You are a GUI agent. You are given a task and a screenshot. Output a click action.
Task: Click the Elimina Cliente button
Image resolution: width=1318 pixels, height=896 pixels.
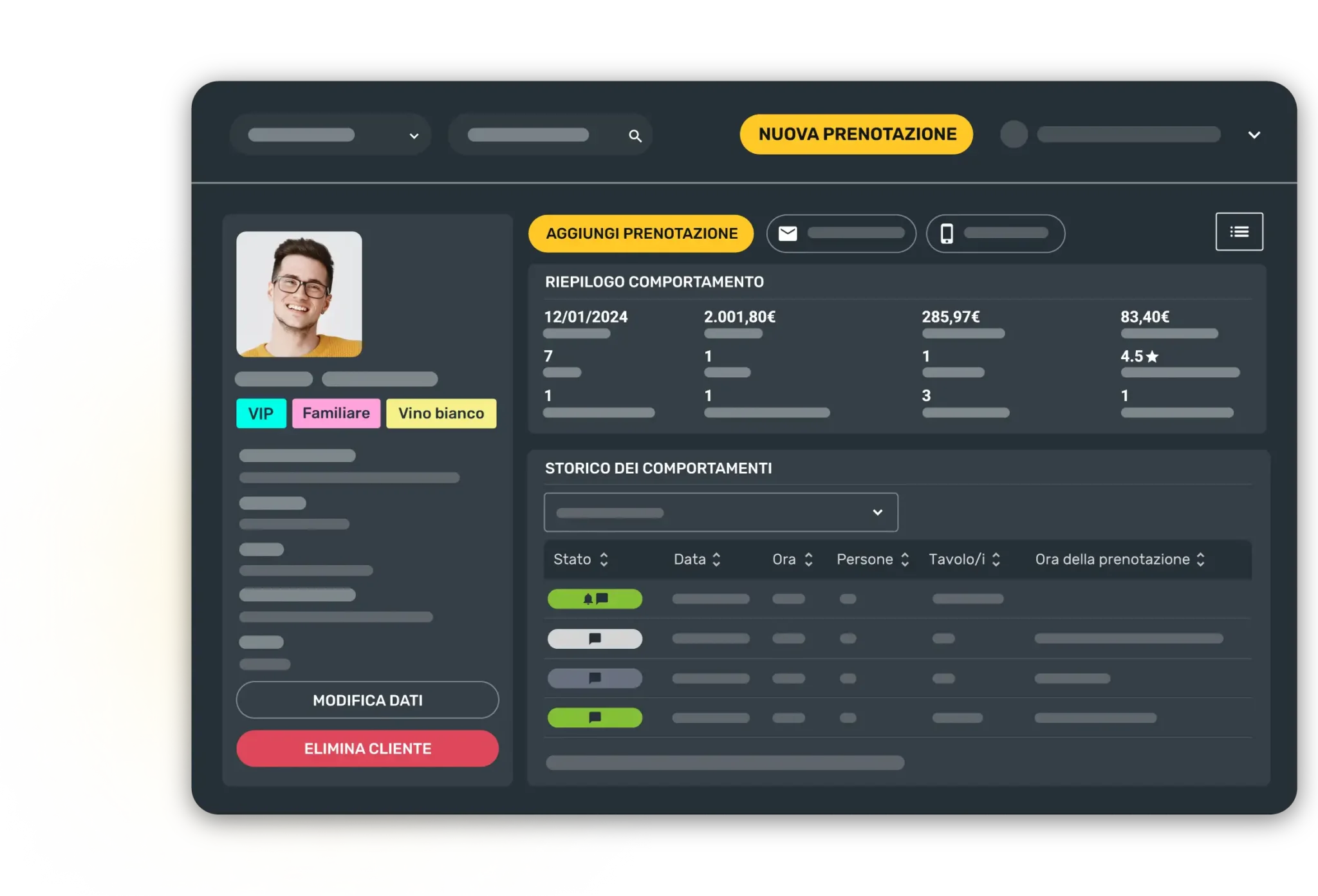[367, 749]
